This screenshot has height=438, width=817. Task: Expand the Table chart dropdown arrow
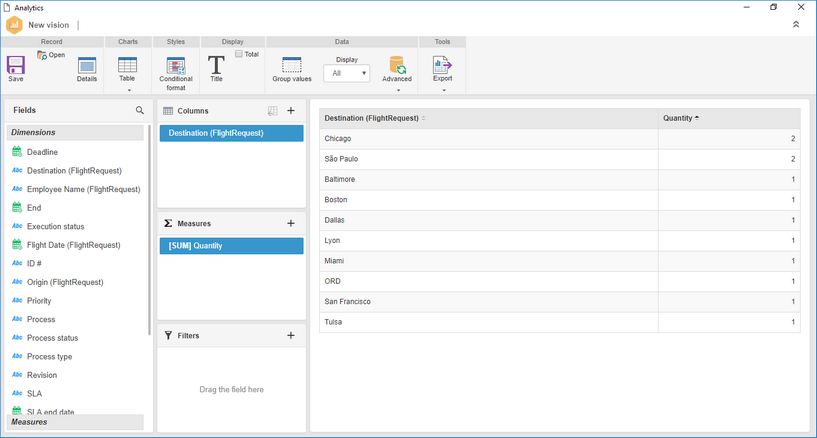point(129,90)
